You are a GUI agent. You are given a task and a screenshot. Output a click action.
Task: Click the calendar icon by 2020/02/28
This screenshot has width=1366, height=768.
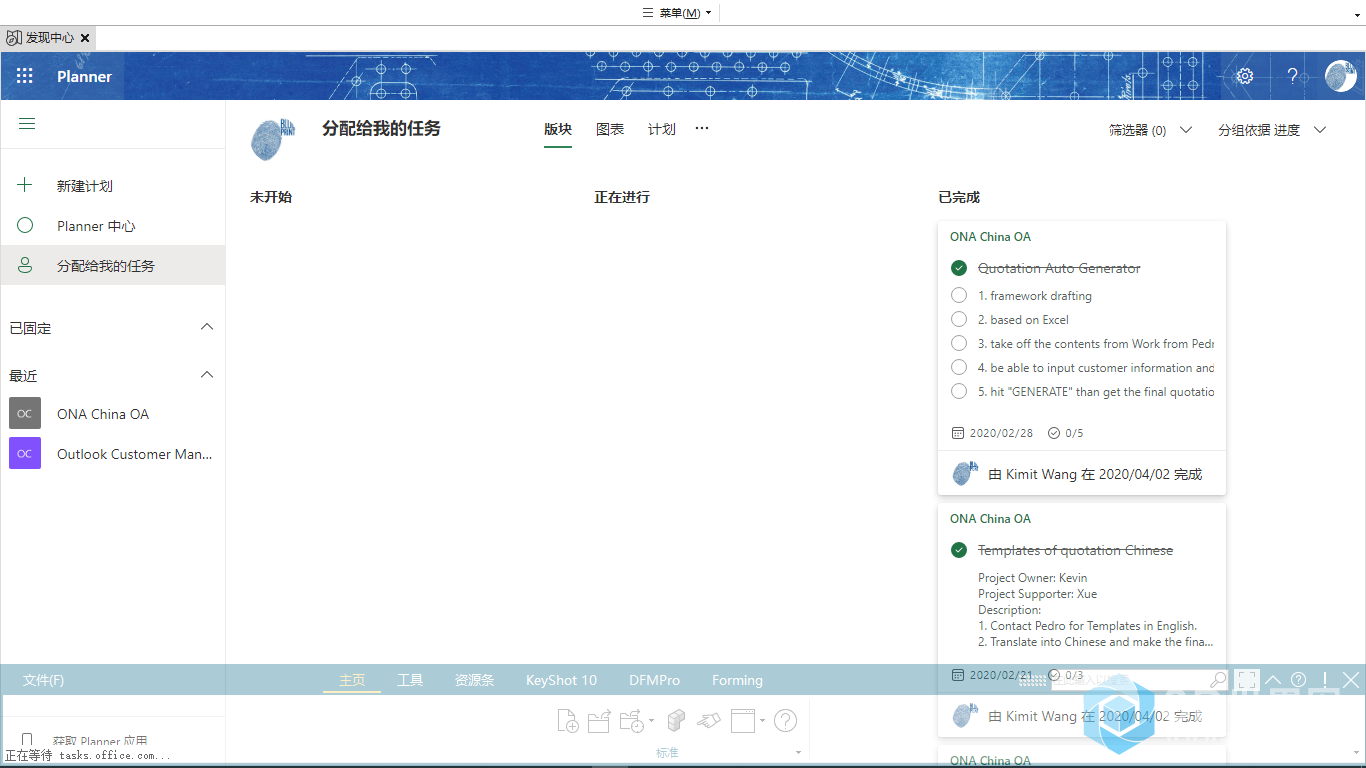tap(958, 433)
